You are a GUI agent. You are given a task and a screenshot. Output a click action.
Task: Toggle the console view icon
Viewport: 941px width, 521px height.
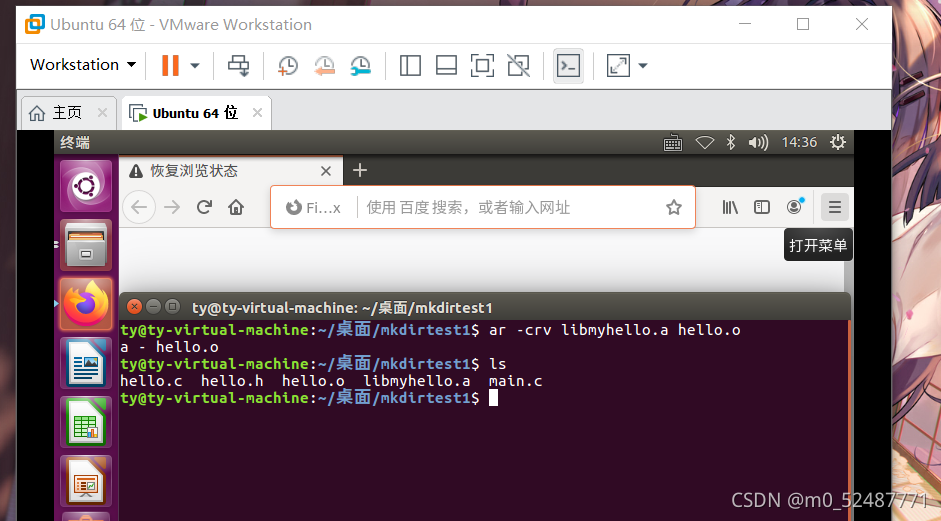(568, 65)
